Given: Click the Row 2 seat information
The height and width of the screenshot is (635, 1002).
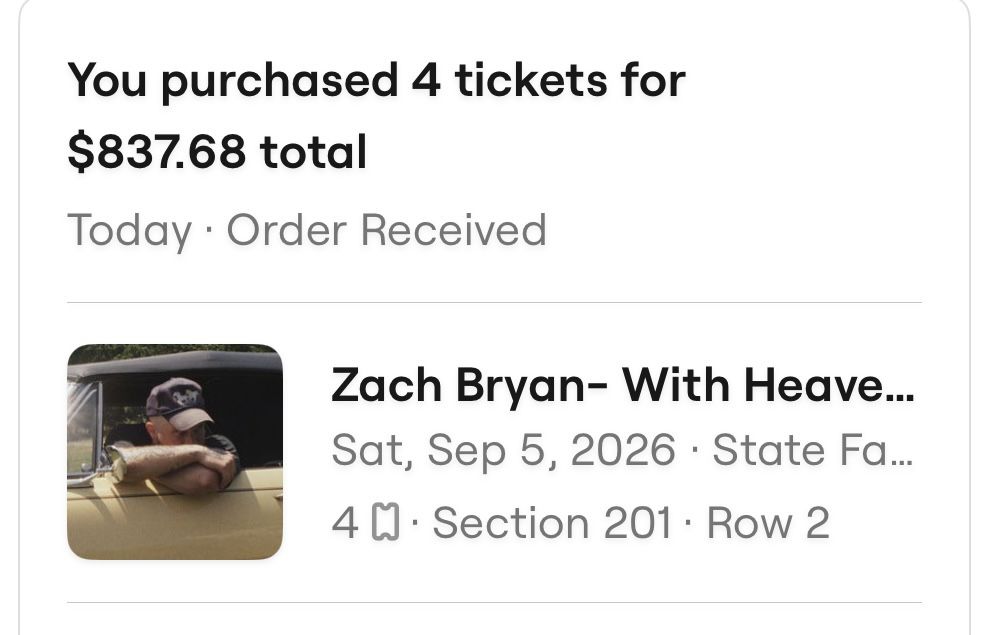Looking at the screenshot, I should click(x=770, y=521).
